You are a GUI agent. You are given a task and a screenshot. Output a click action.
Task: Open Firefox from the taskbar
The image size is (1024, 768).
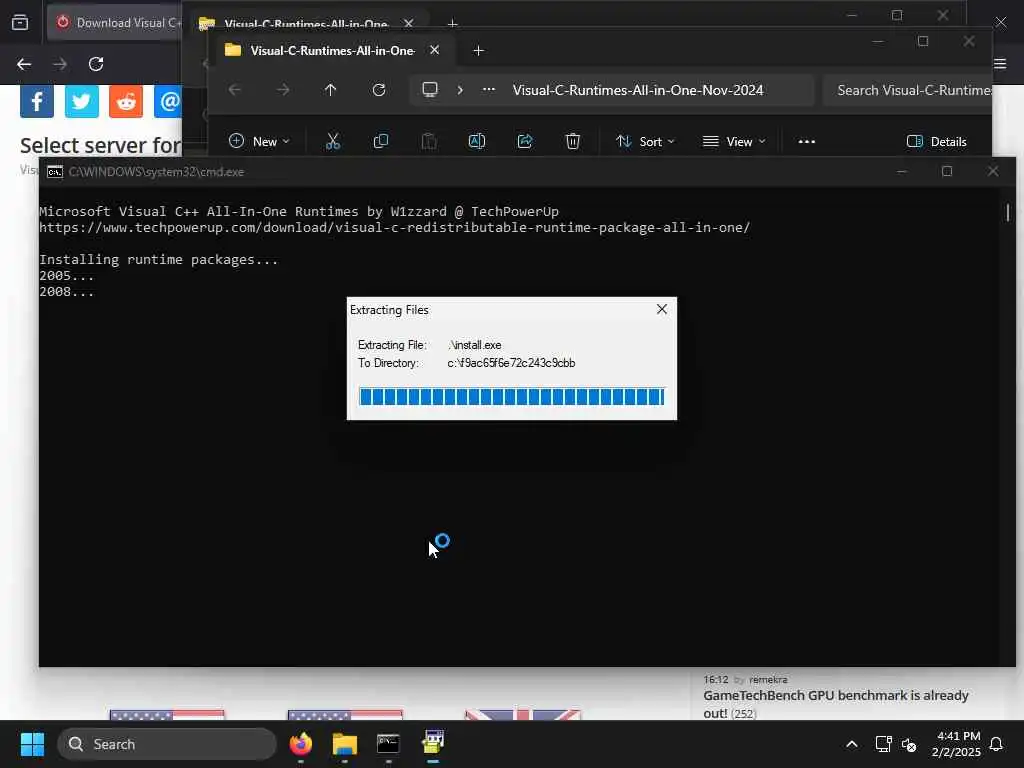[301, 744]
